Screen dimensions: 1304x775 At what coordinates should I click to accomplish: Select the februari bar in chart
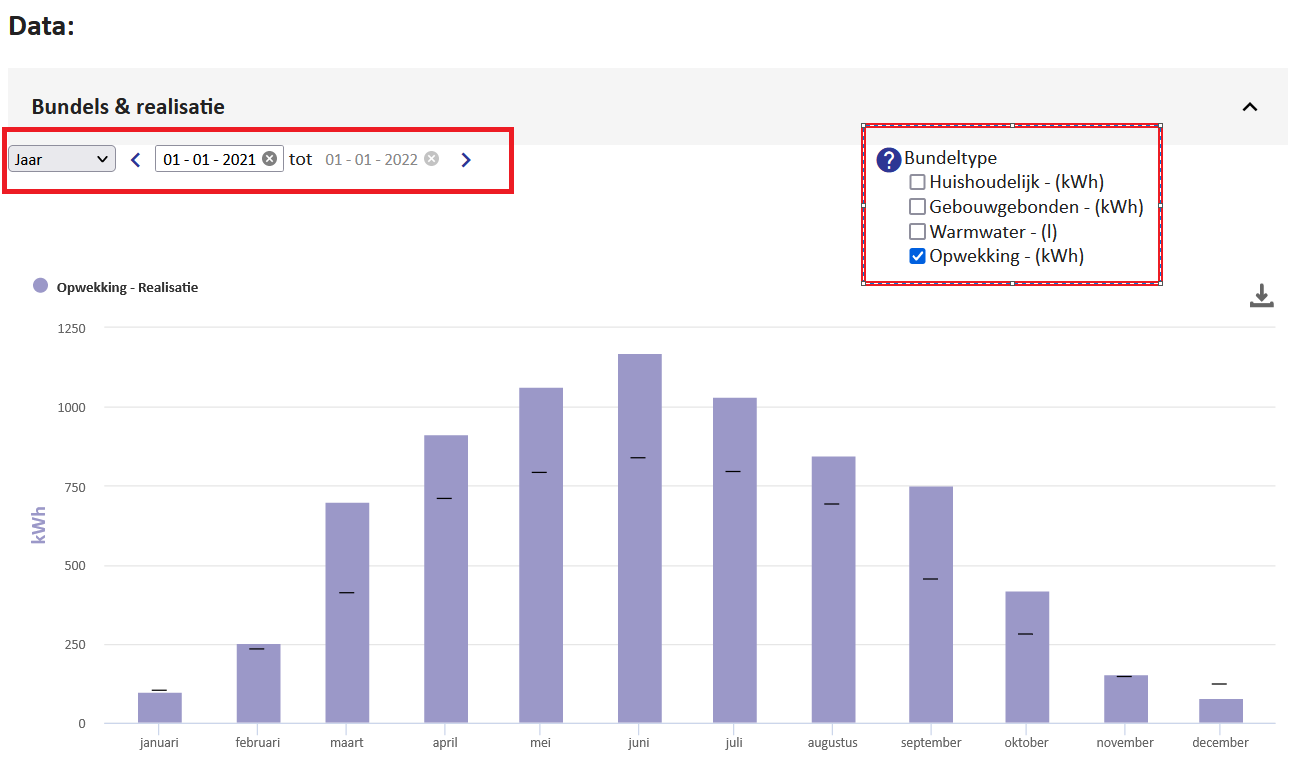tap(258, 684)
